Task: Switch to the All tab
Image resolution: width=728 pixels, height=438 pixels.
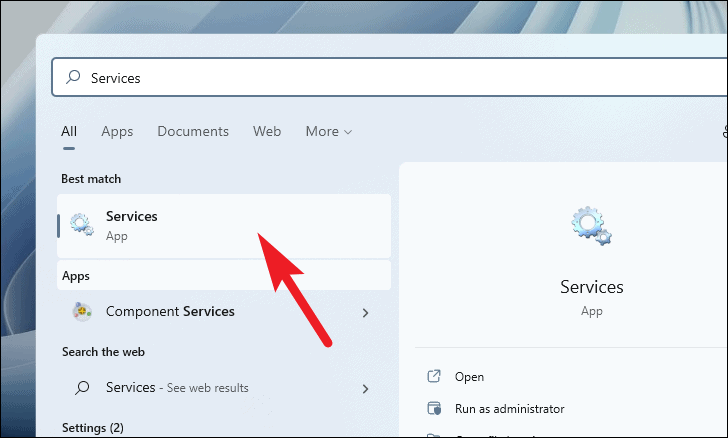Action: click(69, 131)
